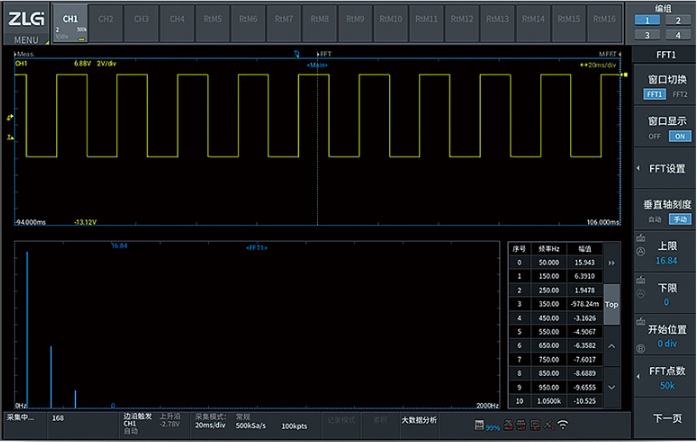
Task: Select the RtM12 channel tab
Action: (462, 23)
